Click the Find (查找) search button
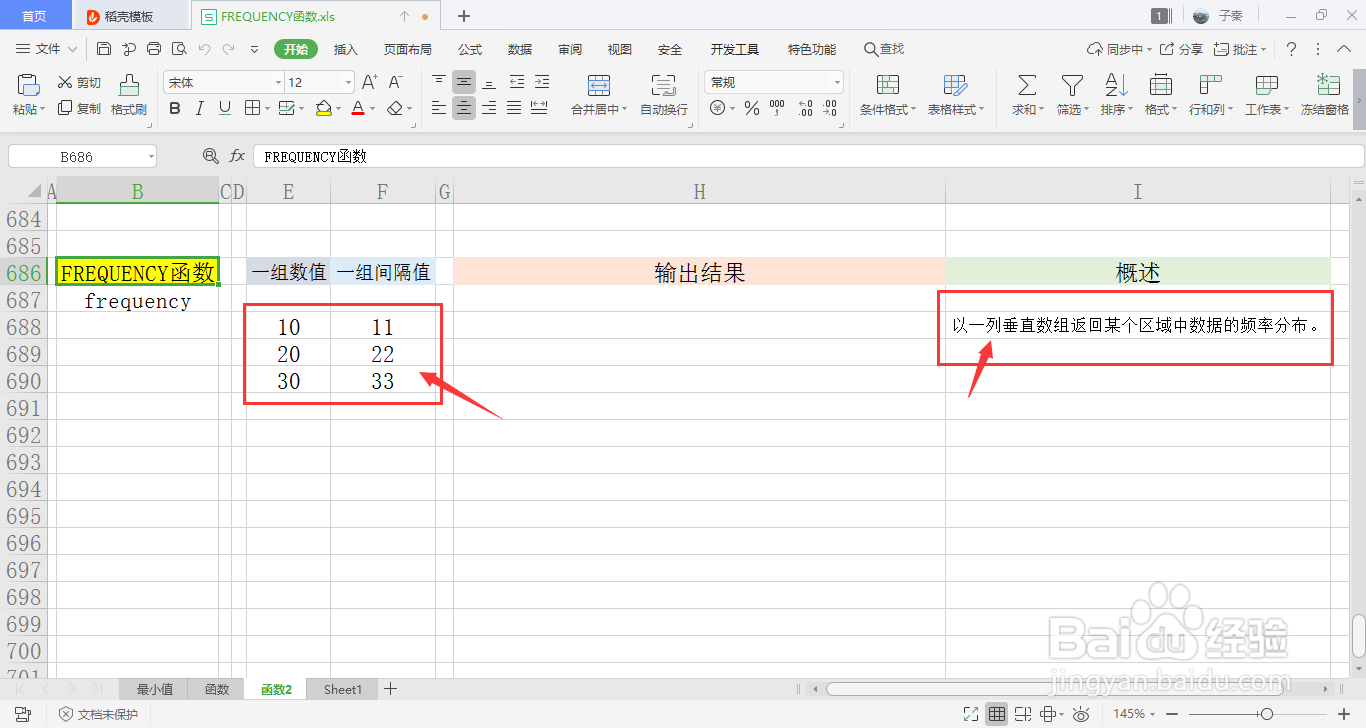The image size is (1366, 728). (x=884, y=49)
